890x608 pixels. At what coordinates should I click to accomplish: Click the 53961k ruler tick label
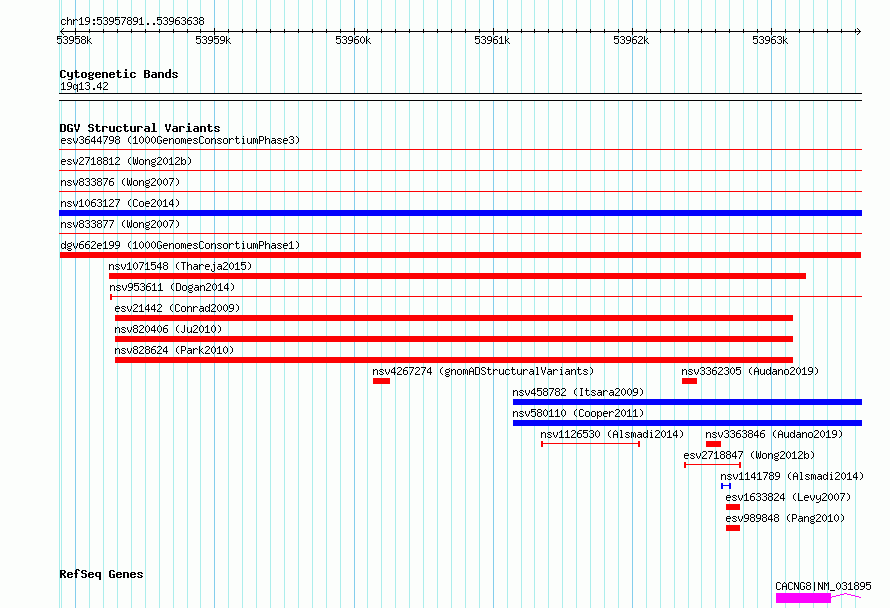[x=492, y=40]
